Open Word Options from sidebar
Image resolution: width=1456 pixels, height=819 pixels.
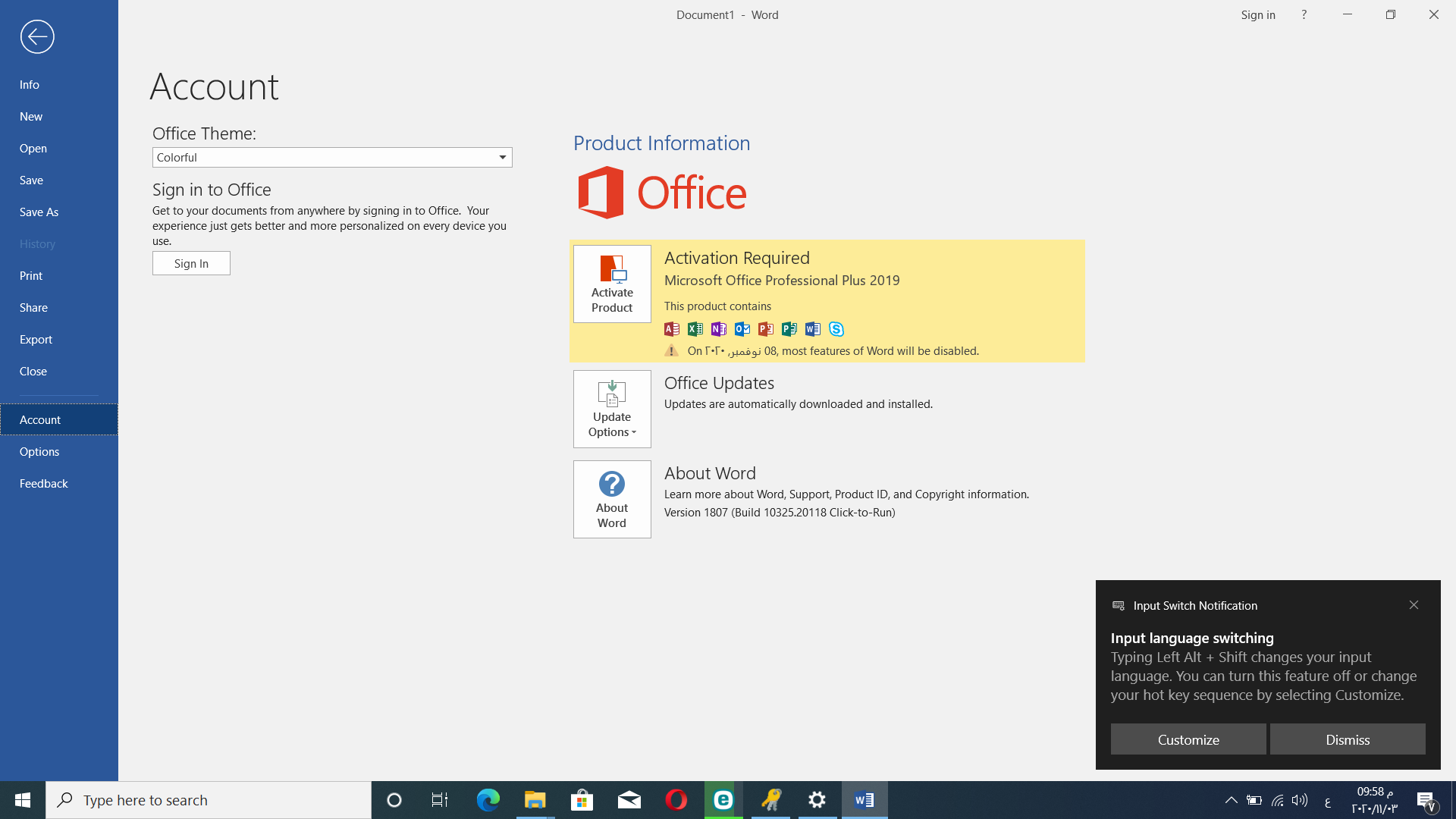59,451
